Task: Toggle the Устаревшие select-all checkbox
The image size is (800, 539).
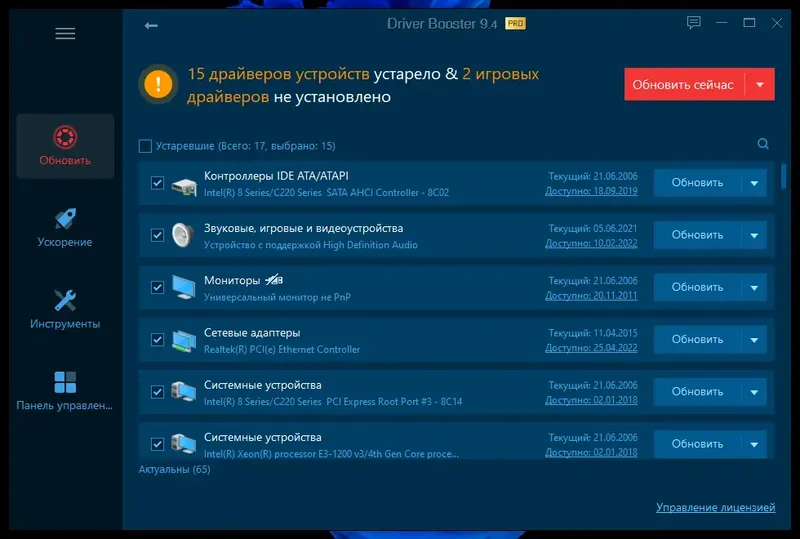Action: 145,146
